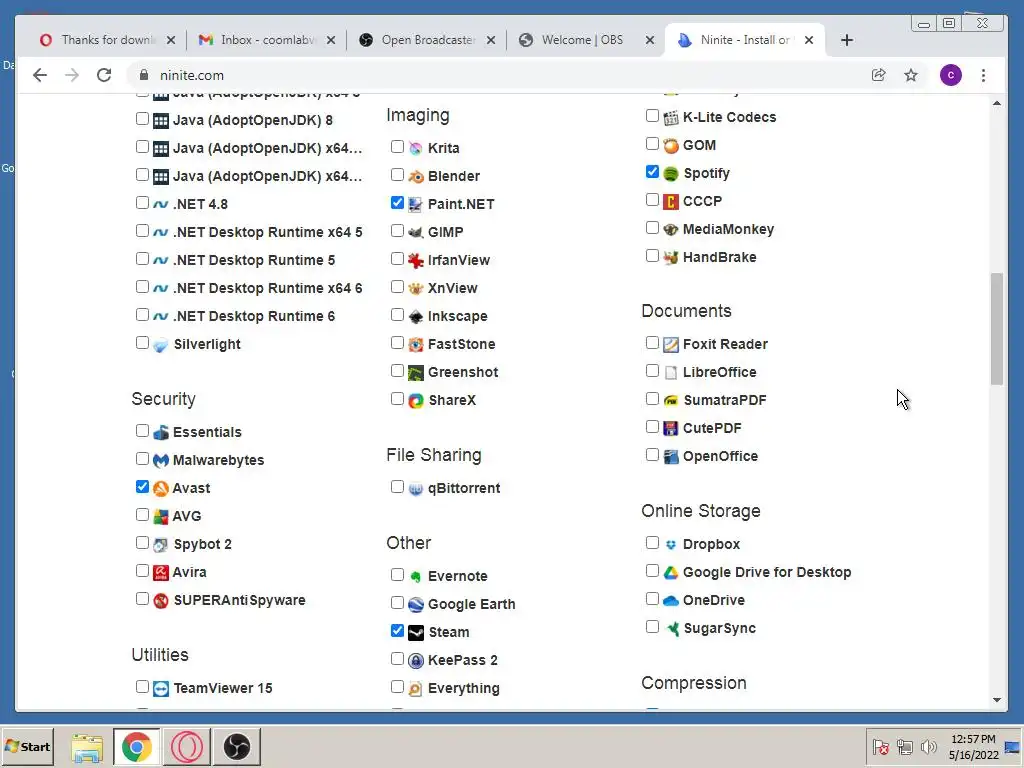Bookmark this page with the star

click(911, 75)
